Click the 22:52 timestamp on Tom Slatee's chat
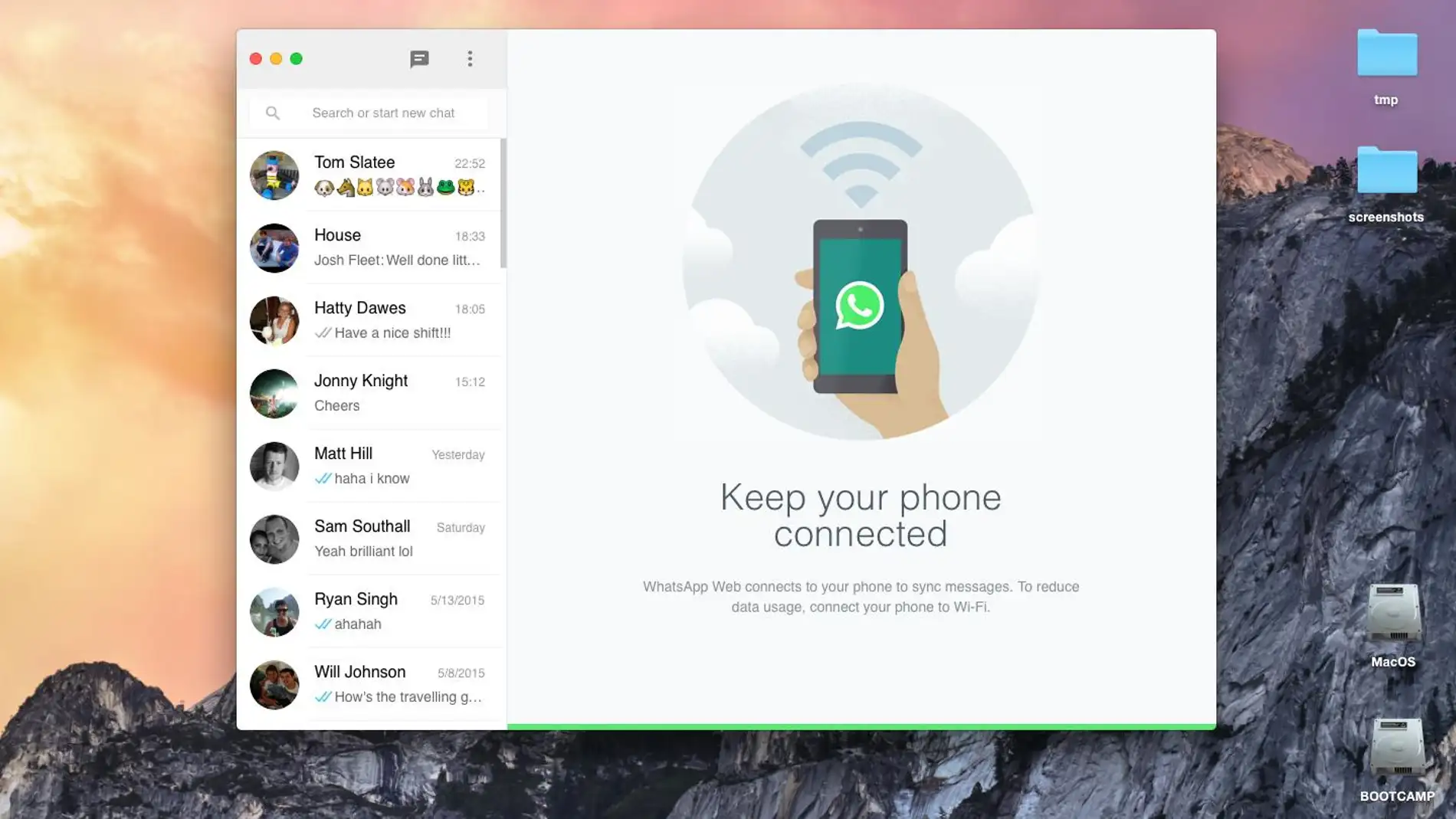This screenshot has width=1456, height=819. click(x=470, y=163)
